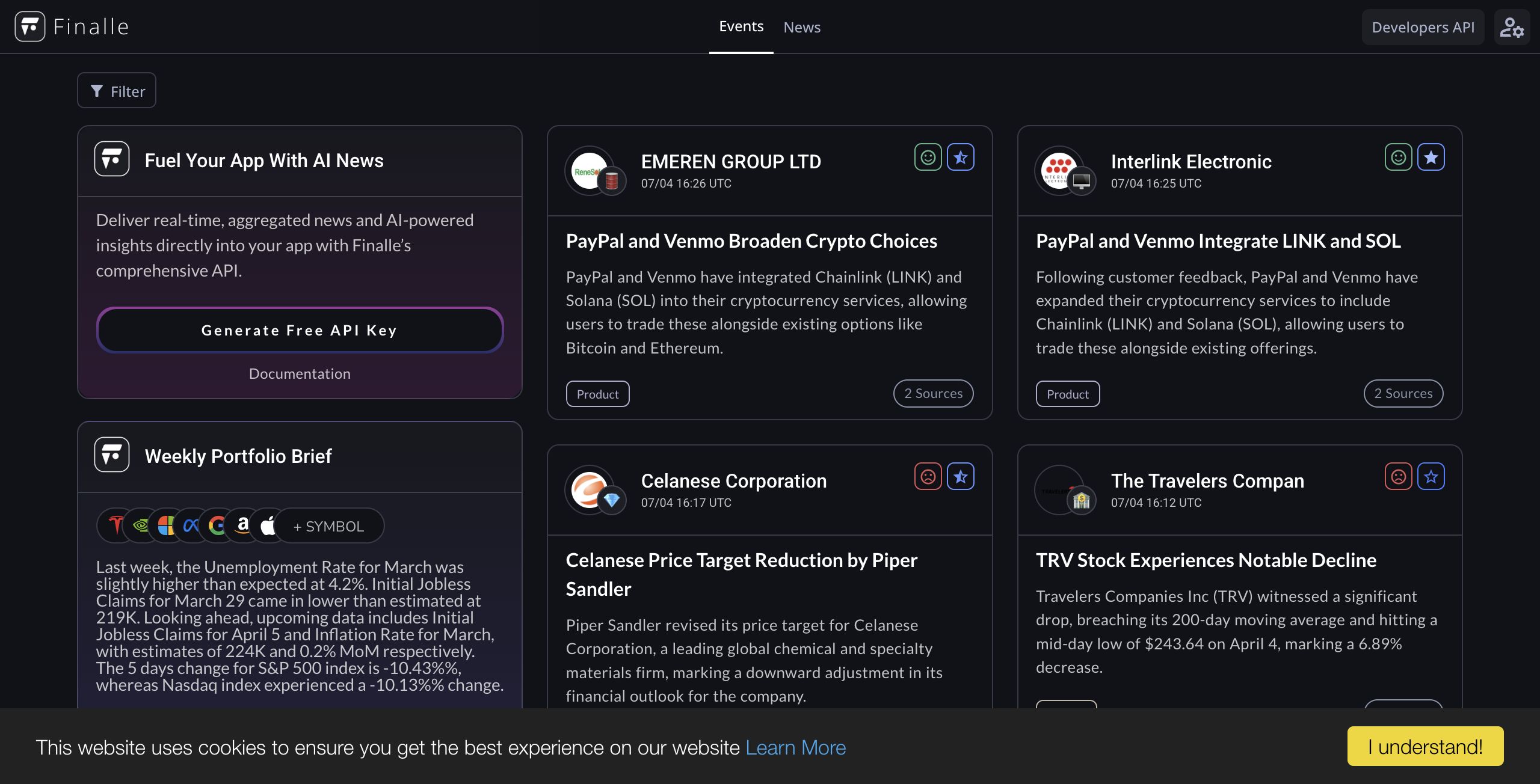This screenshot has width=1540, height=784.
Task: Switch to the News tab
Action: pos(801,27)
